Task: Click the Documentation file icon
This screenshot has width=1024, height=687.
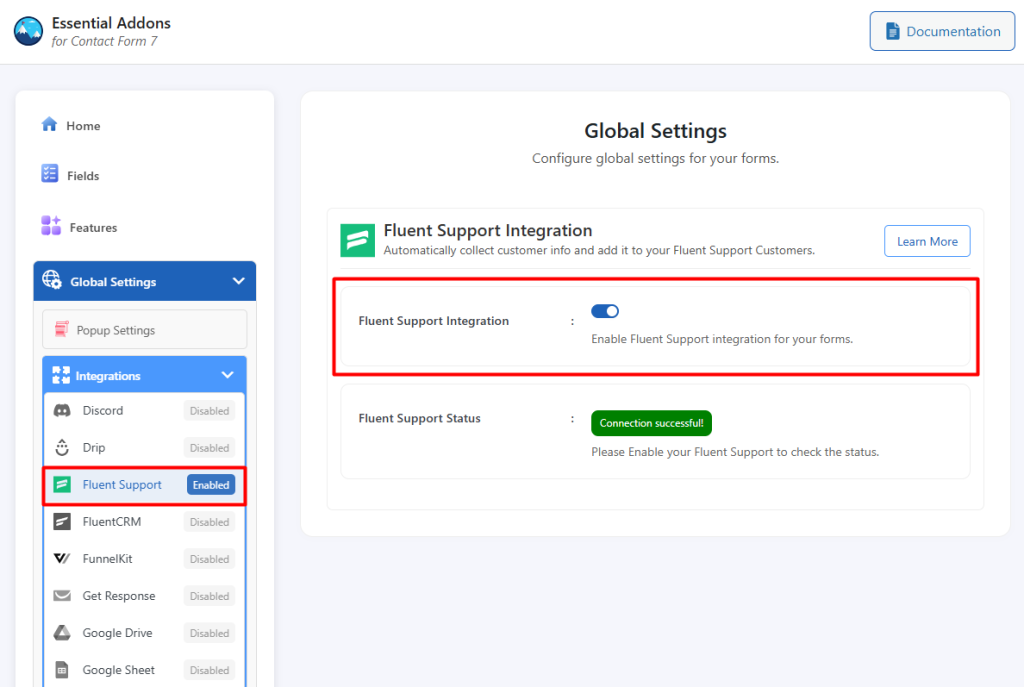Action: (892, 31)
